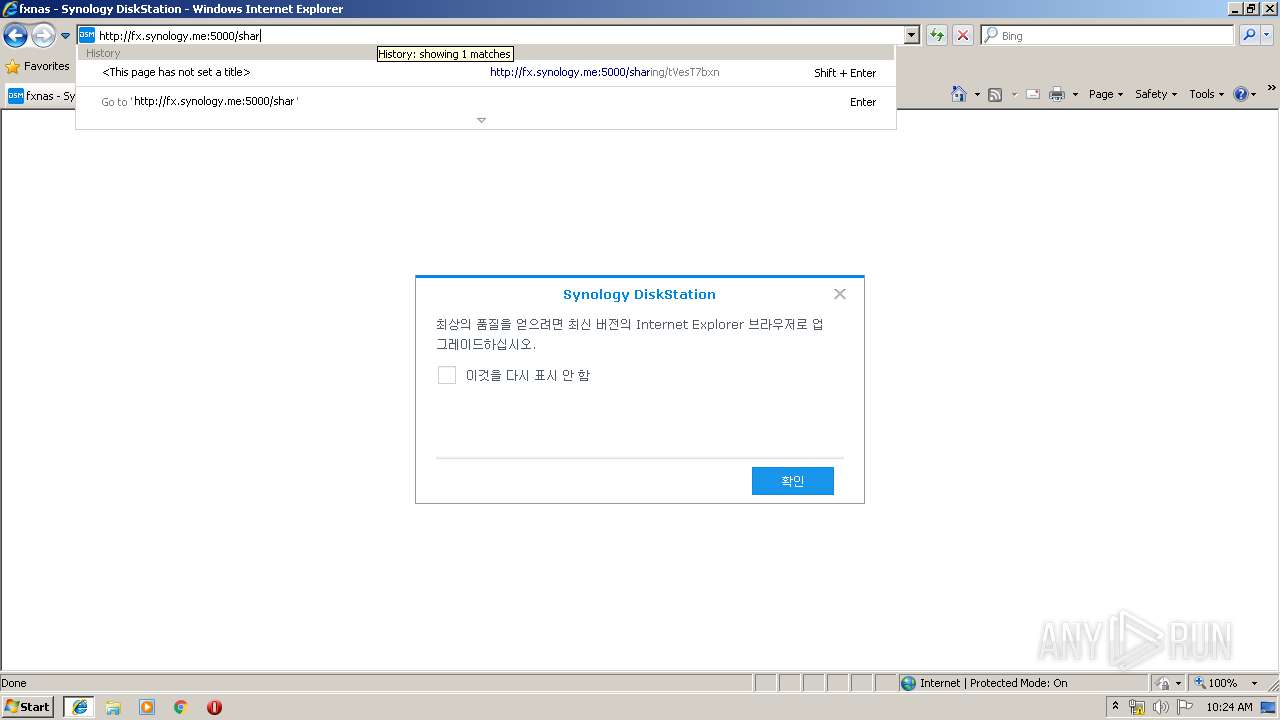Check the '이것을 다시 표시 안 함' checkbox
The width and height of the screenshot is (1280, 720).
447,375
